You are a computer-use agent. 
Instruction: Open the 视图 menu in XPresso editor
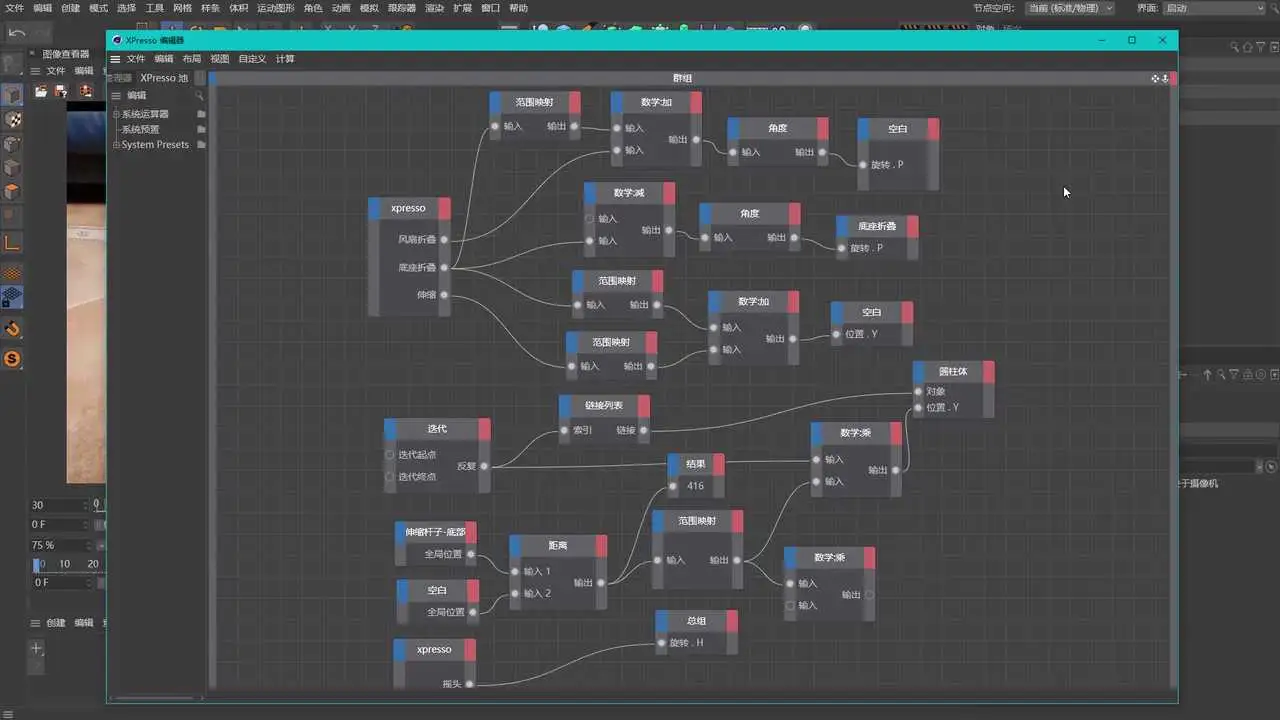(219, 59)
